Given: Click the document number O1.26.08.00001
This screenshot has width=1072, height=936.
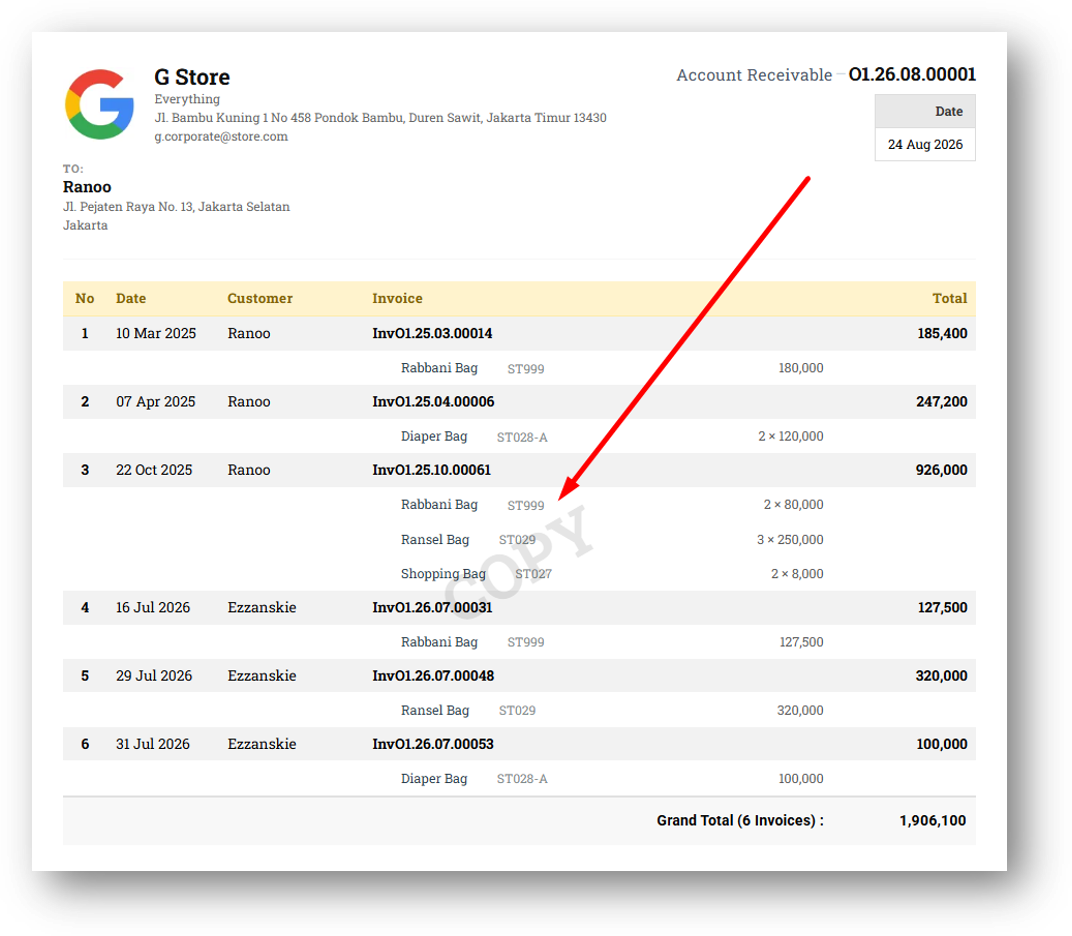Looking at the screenshot, I should click(912, 75).
